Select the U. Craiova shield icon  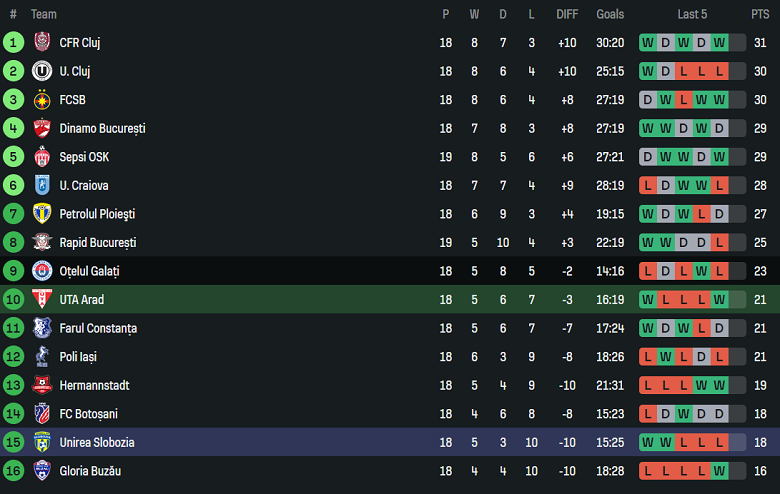(42, 185)
